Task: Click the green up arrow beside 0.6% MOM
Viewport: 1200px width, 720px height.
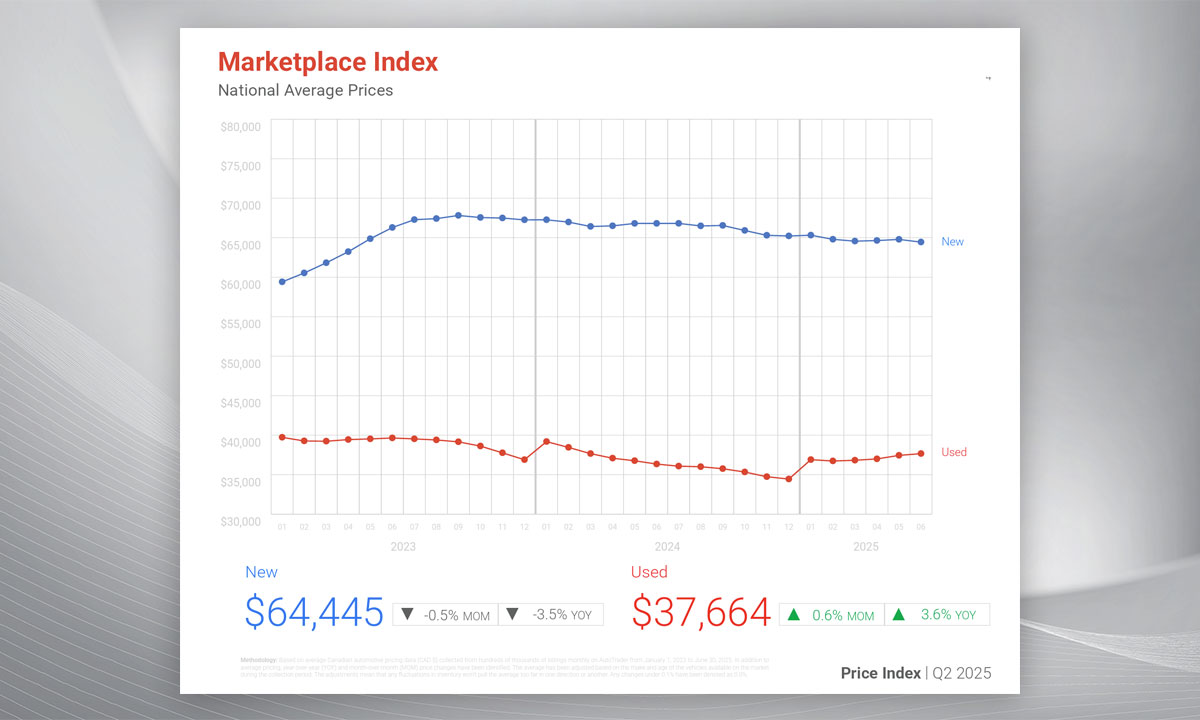Action: coord(794,614)
